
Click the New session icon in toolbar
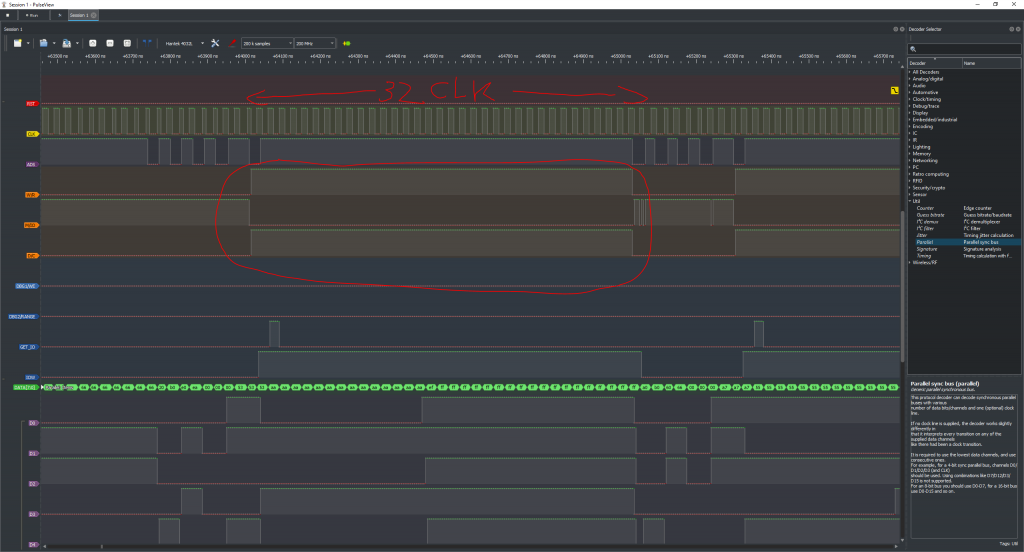(x=18, y=43)
